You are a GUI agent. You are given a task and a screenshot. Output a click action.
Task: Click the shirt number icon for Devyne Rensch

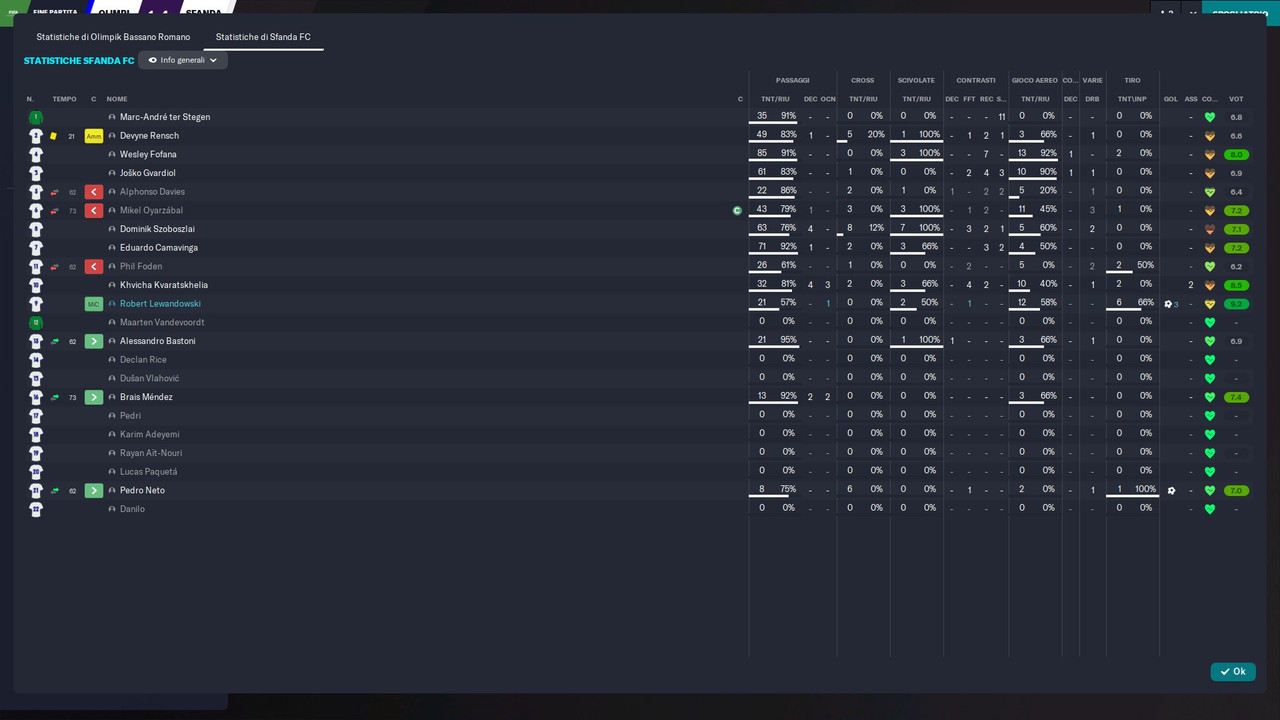coord(36,136)
